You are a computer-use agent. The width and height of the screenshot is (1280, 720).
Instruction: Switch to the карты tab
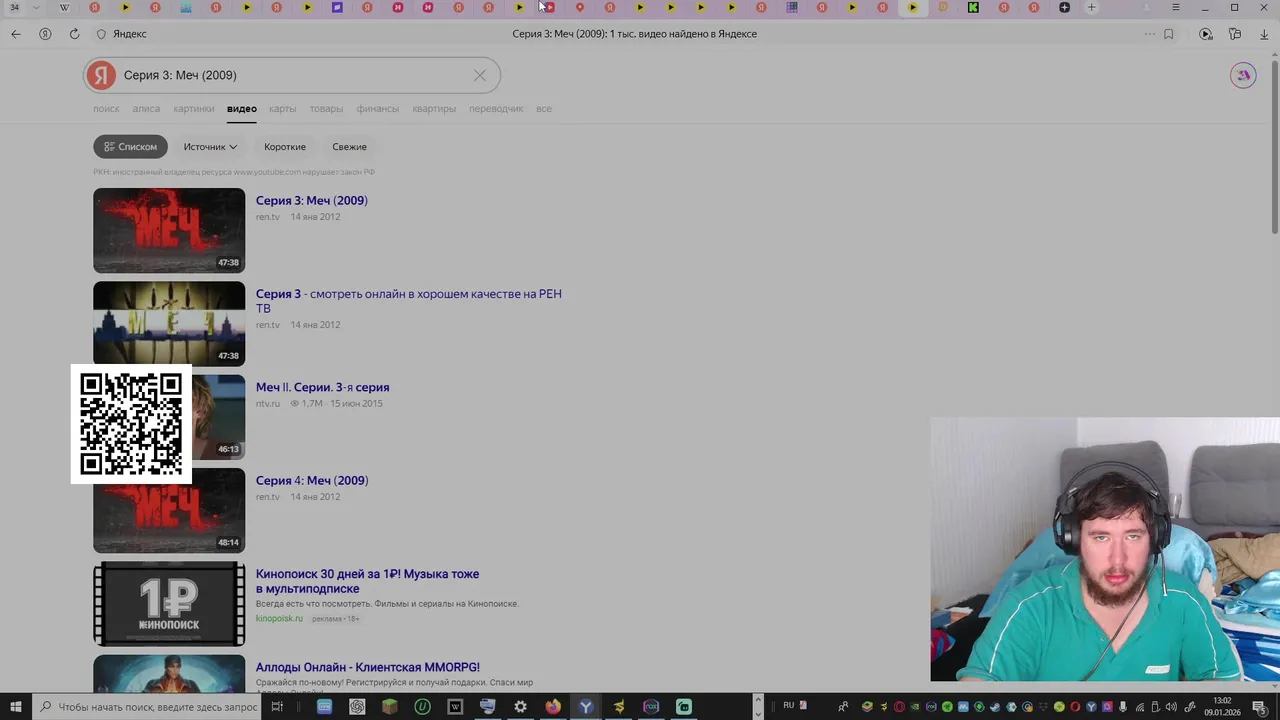[x=282, y=109]
